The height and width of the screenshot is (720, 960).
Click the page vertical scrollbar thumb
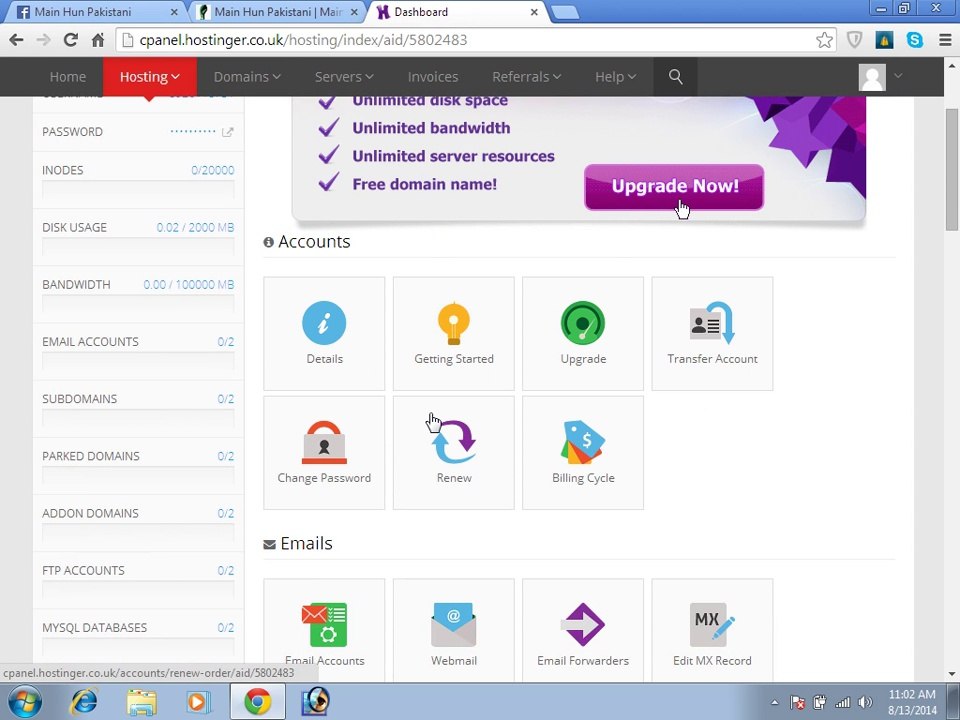[952, 170]
